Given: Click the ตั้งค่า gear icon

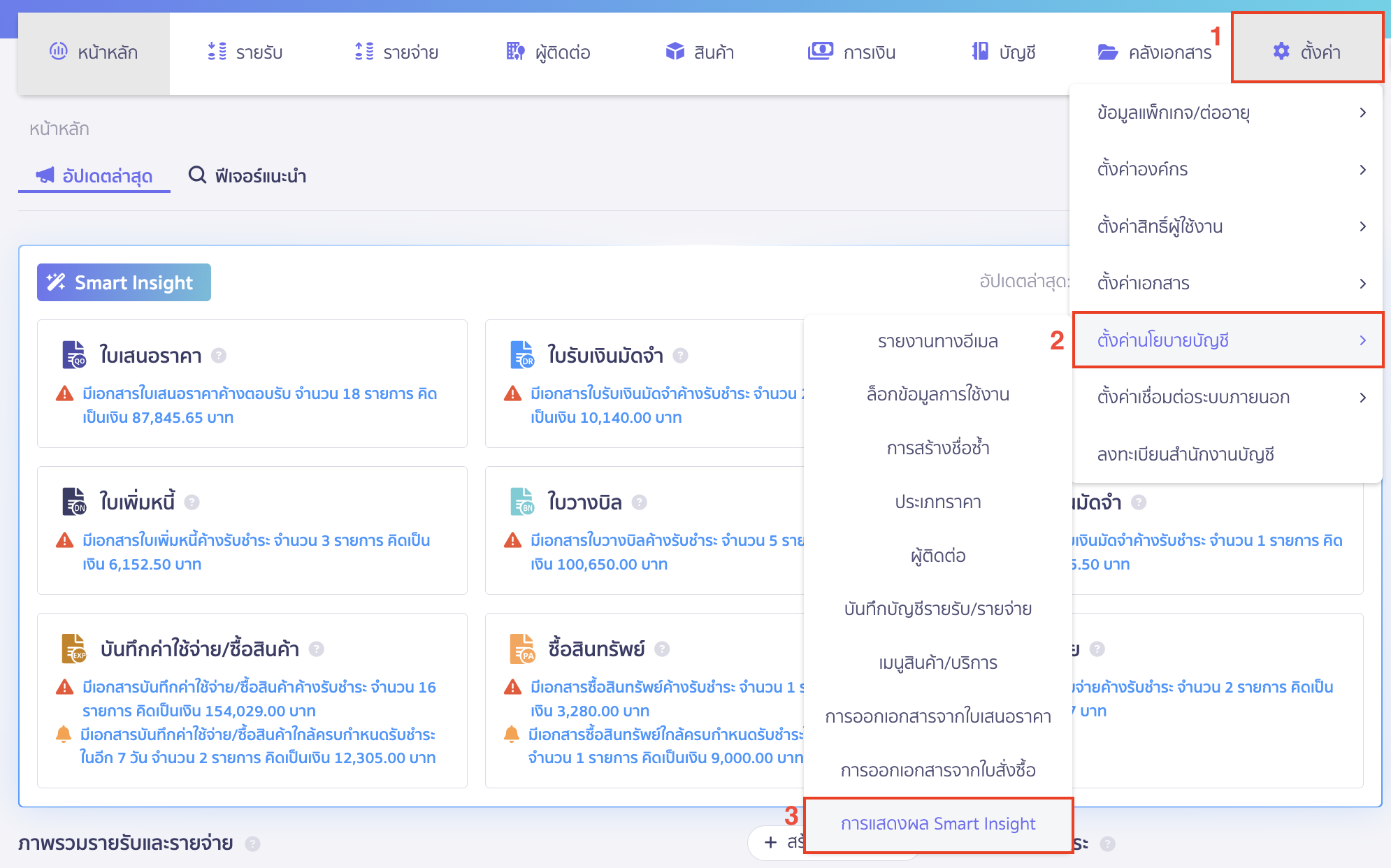Looking at the screenshot, I should click(x=1281, y=51).
